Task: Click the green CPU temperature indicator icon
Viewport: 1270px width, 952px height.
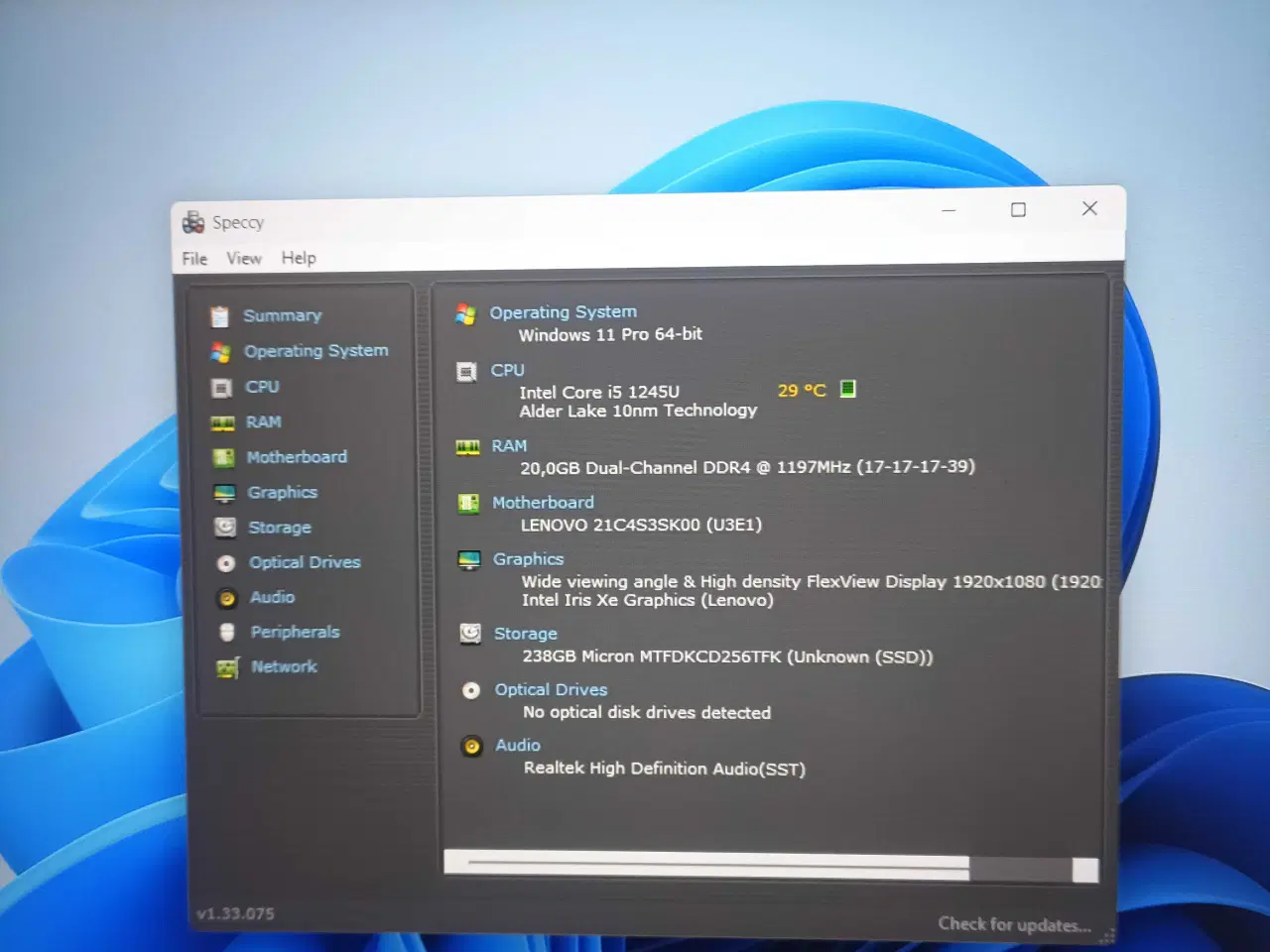Action: [847, 389]
